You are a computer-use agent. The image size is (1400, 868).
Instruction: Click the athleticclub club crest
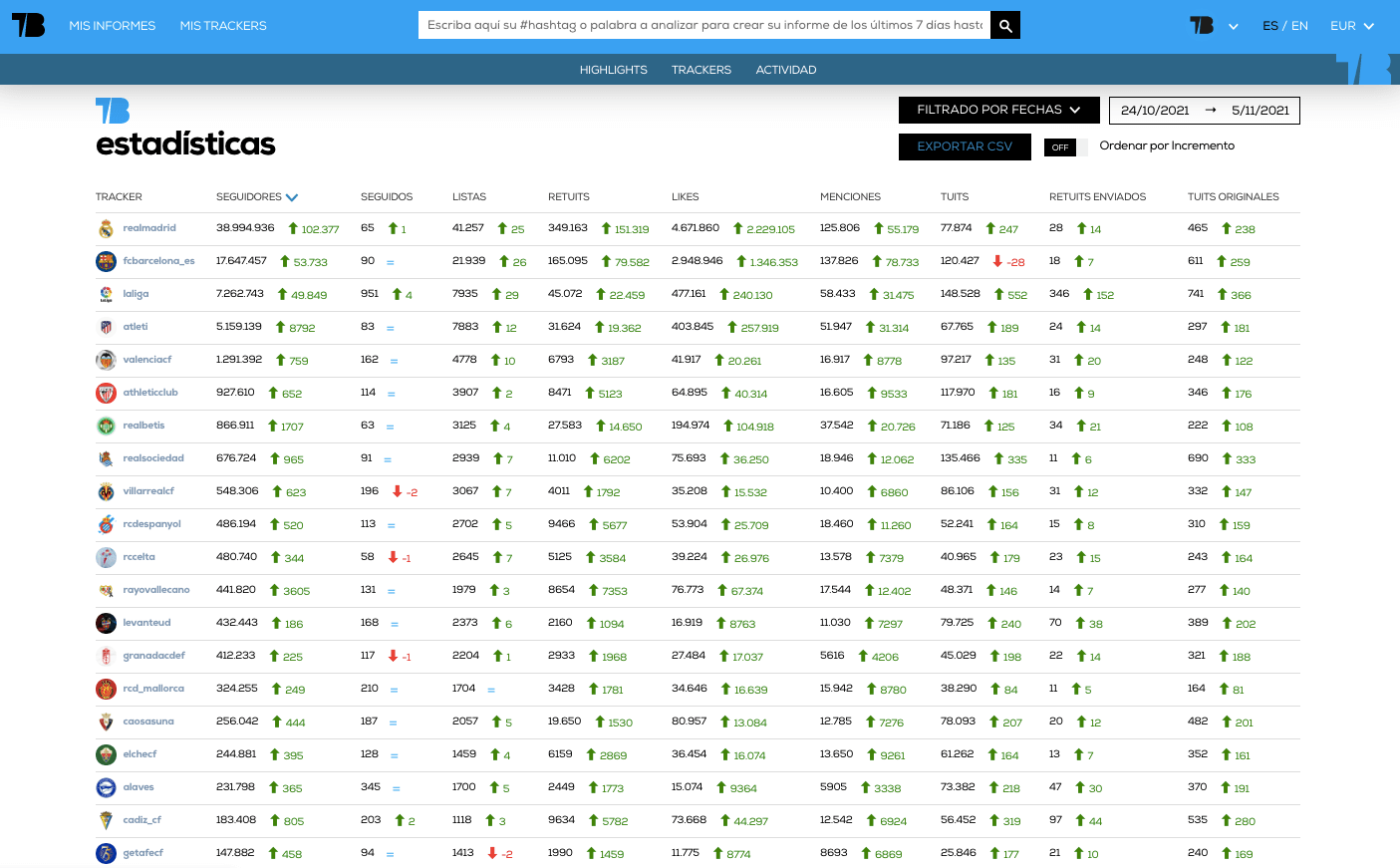pos(106,393)
